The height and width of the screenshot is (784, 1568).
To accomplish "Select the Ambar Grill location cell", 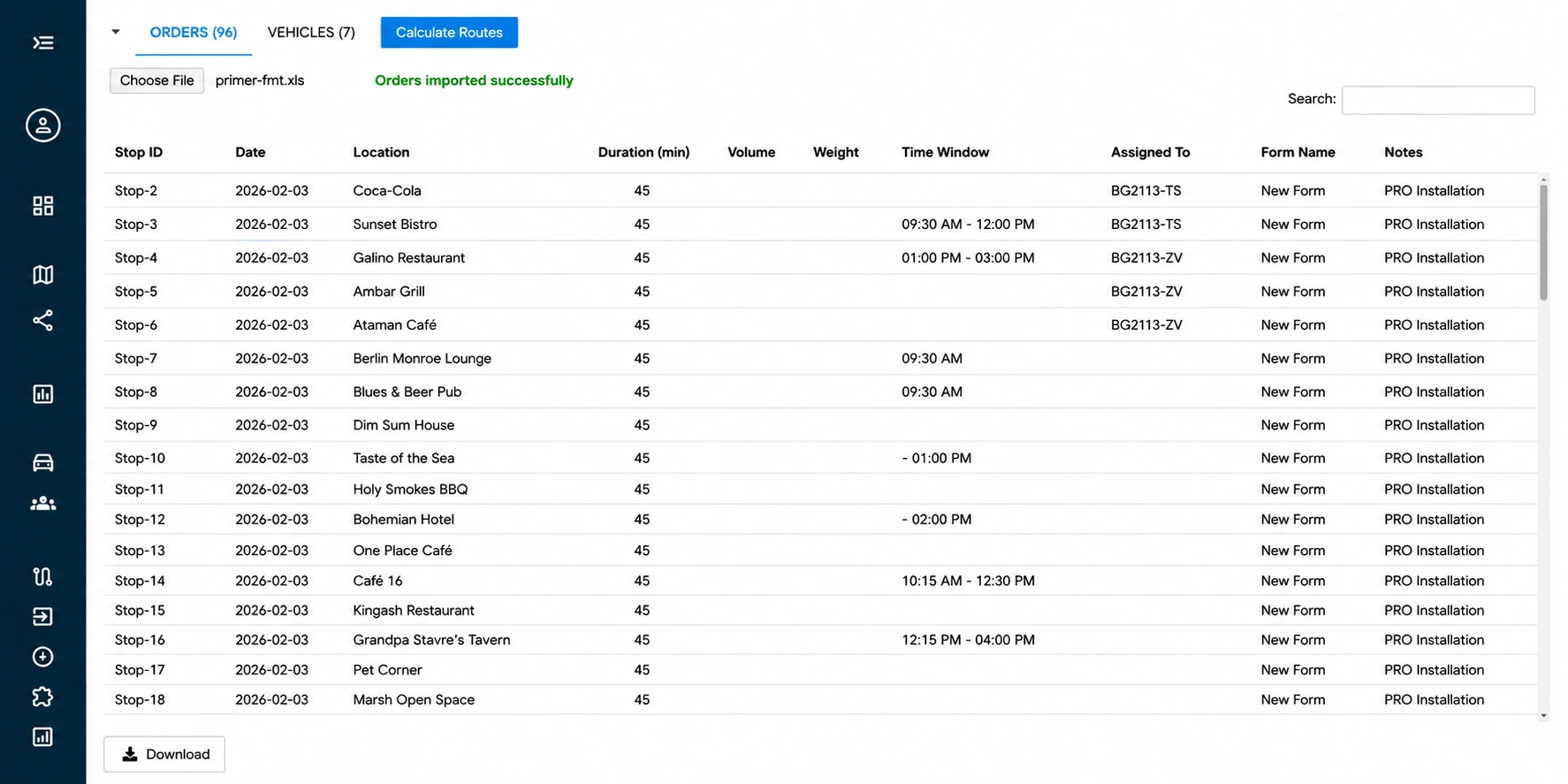I will 389,292.
